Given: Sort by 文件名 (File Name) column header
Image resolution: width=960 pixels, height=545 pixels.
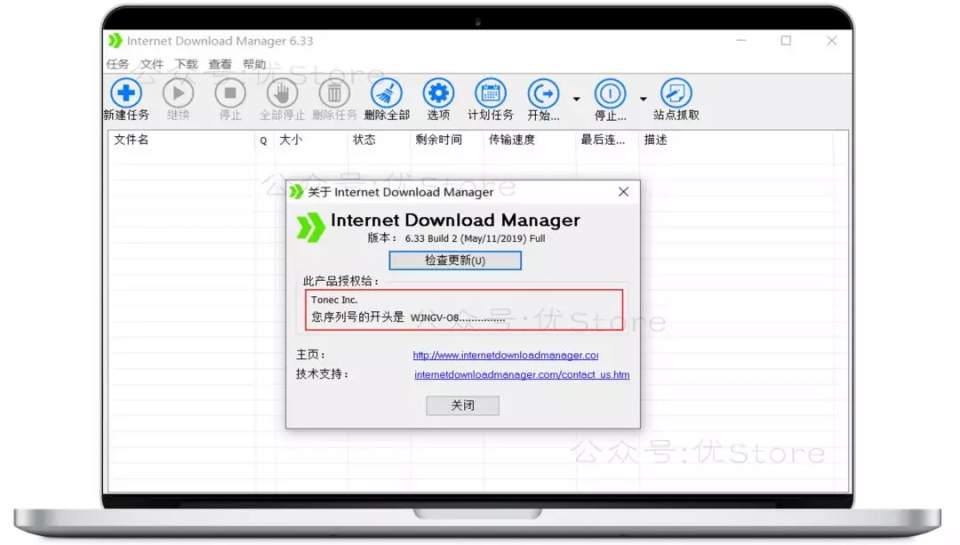Looking at the screenshot, I should click(131, 140).
